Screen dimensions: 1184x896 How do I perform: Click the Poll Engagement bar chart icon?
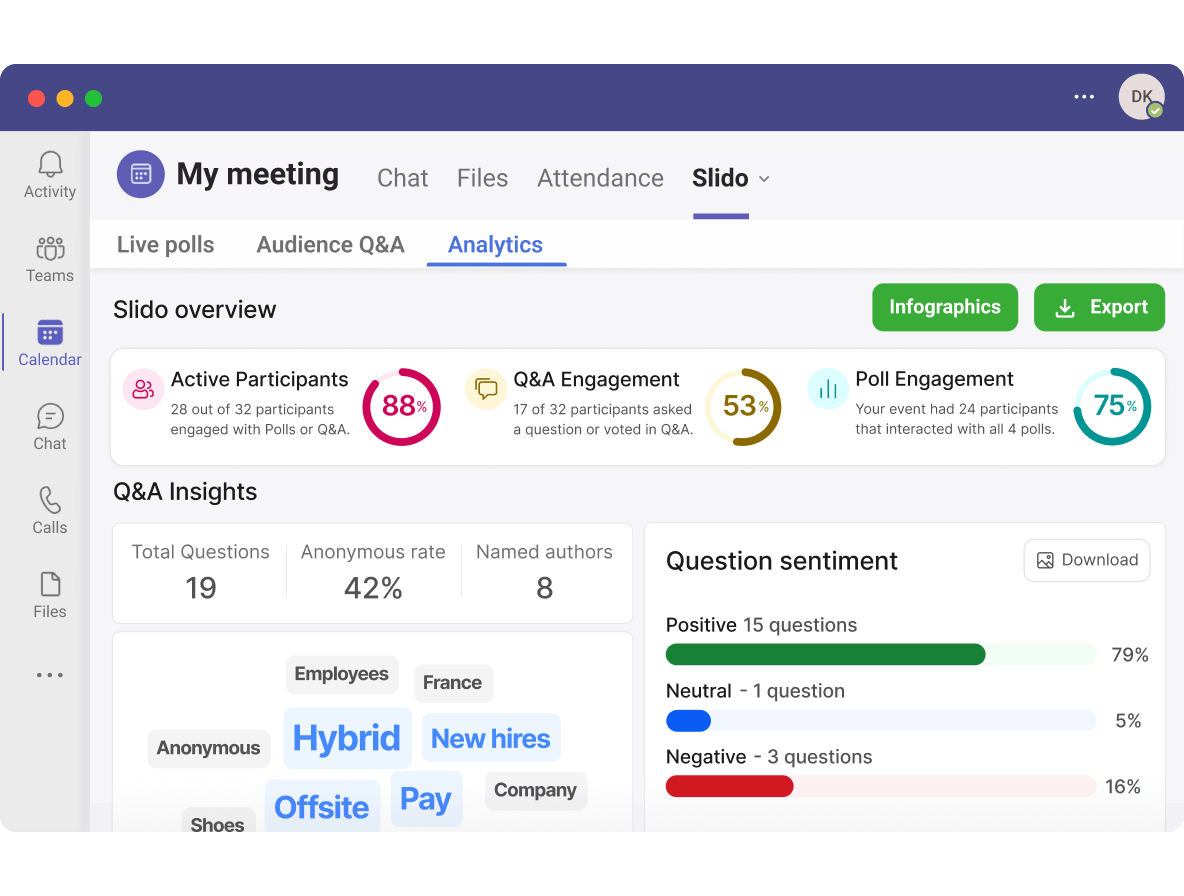tap(828, 389)
